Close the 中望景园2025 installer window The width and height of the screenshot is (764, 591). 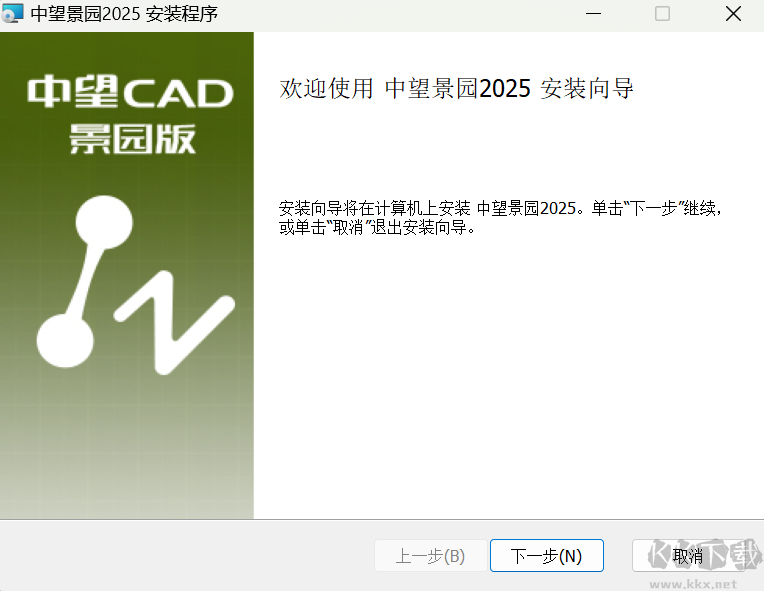coord(733,14)
